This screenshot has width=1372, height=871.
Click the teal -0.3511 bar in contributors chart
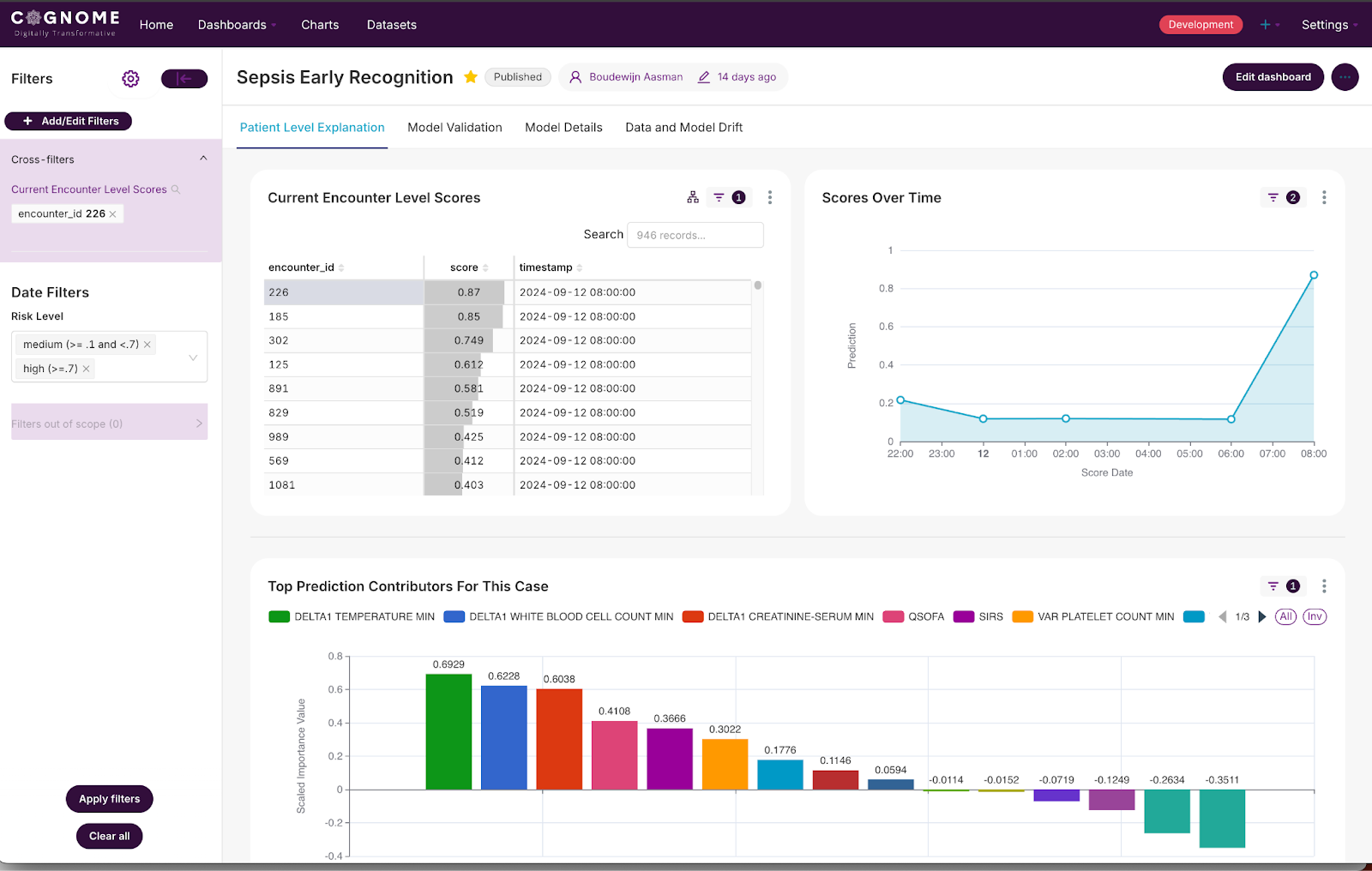[x=1222, y=819]
